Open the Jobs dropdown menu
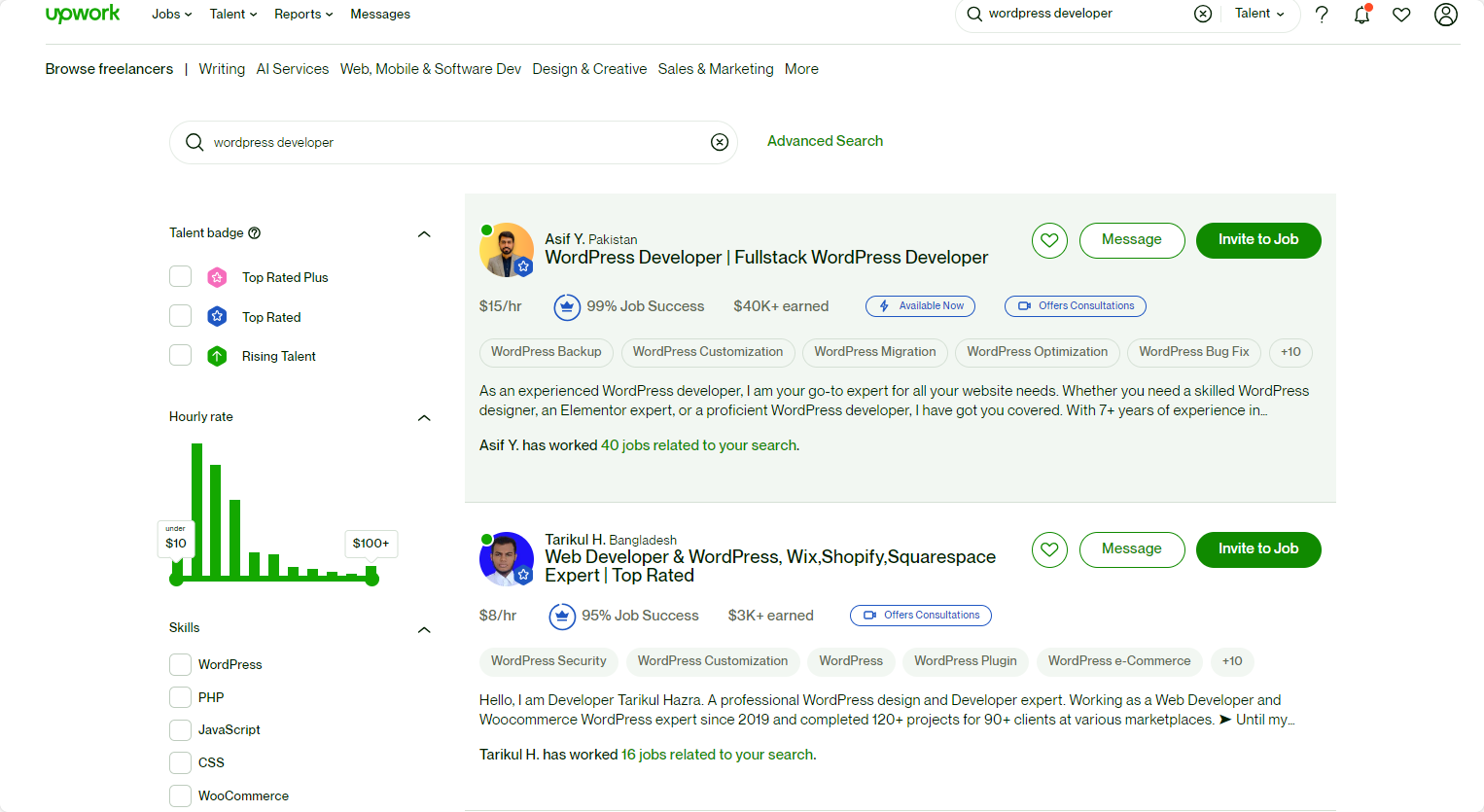The width and height of the screenshot is (1484, 812). (171, 14)
